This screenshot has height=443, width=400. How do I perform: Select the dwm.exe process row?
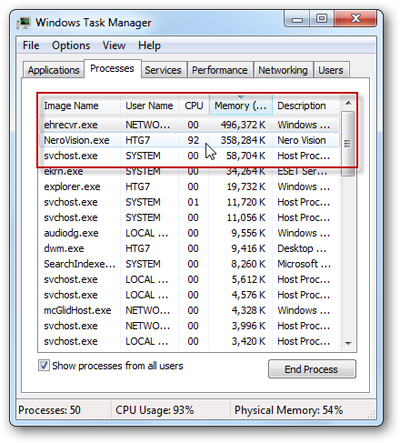pyautogui.click(x=189, y=248)
